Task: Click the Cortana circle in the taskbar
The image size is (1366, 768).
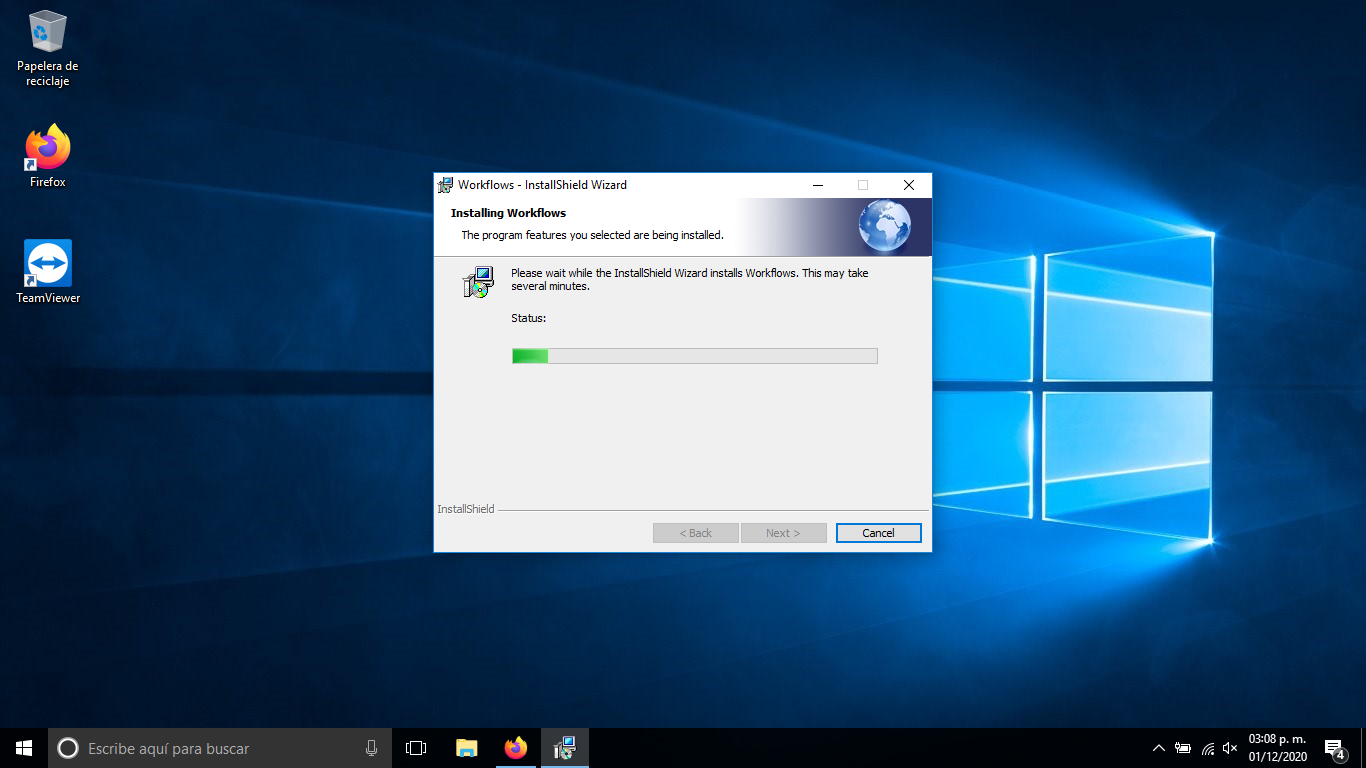Action: coord(68,748)
